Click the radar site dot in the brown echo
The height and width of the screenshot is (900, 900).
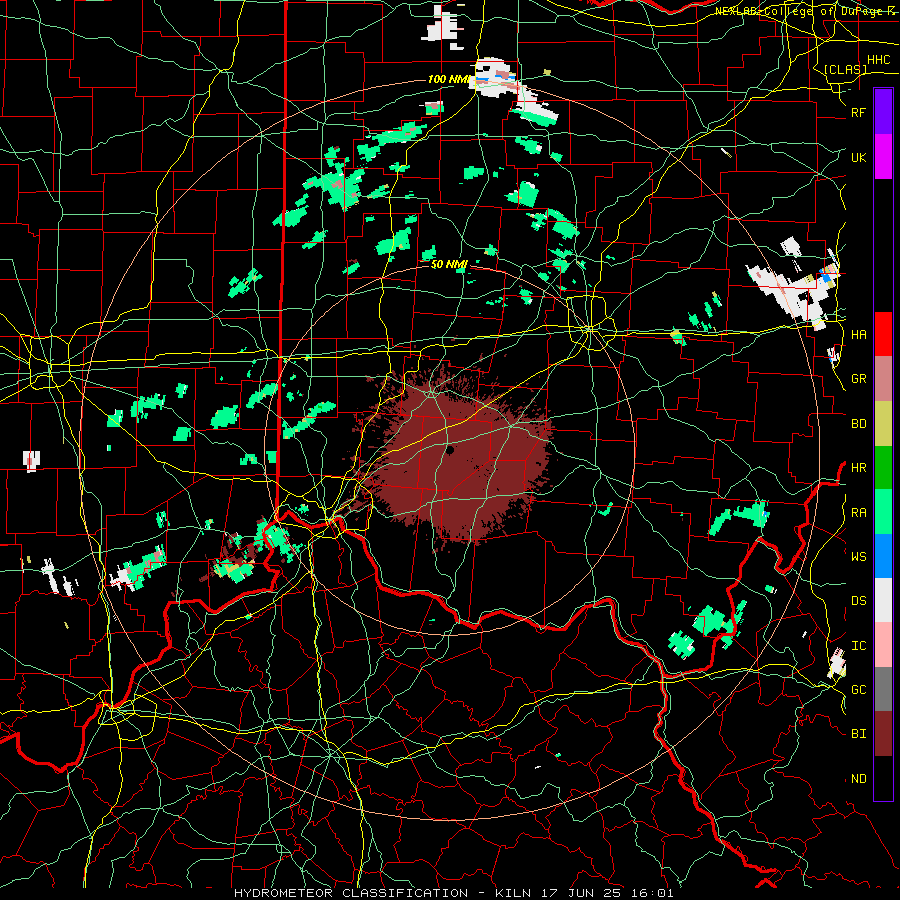(449, 451)
